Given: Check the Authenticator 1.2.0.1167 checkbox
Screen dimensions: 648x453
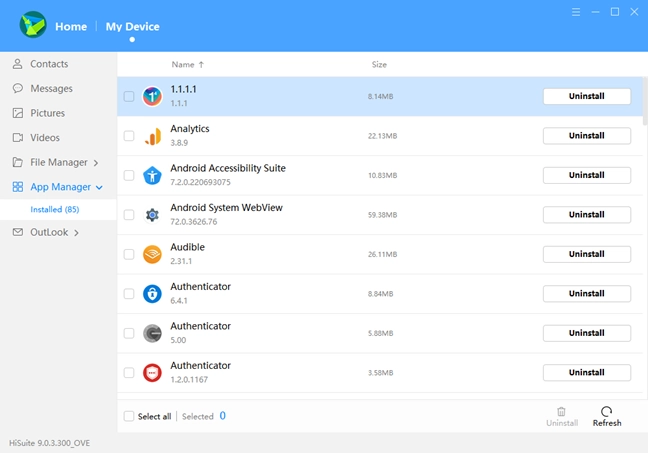Looking at the screenshot, I should pyautogui.click(x=129, y=373).
